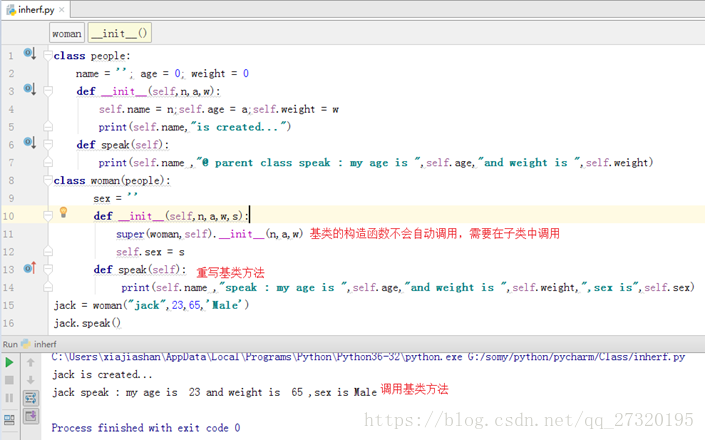Click 'jack is created...' output line
Image resolution: width=705 pixels, height=440 pixels.
[x=102, y=374]
